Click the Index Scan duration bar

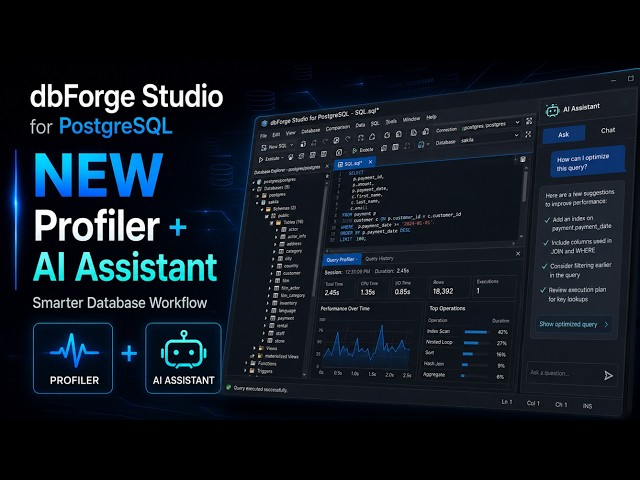tap(476, 332)
